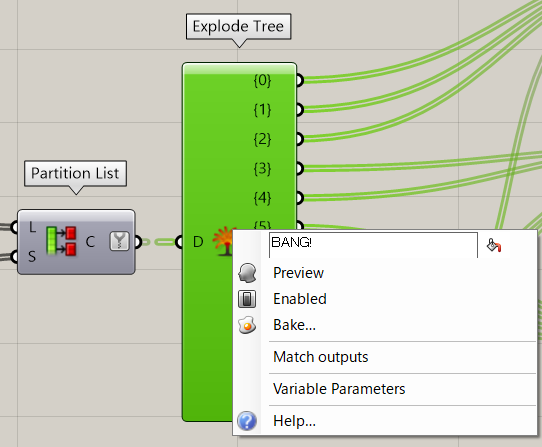Screen dimensions: 542x447
Task: Click the paint bucket icon beside the name field
Action: [x=494, y=245]
